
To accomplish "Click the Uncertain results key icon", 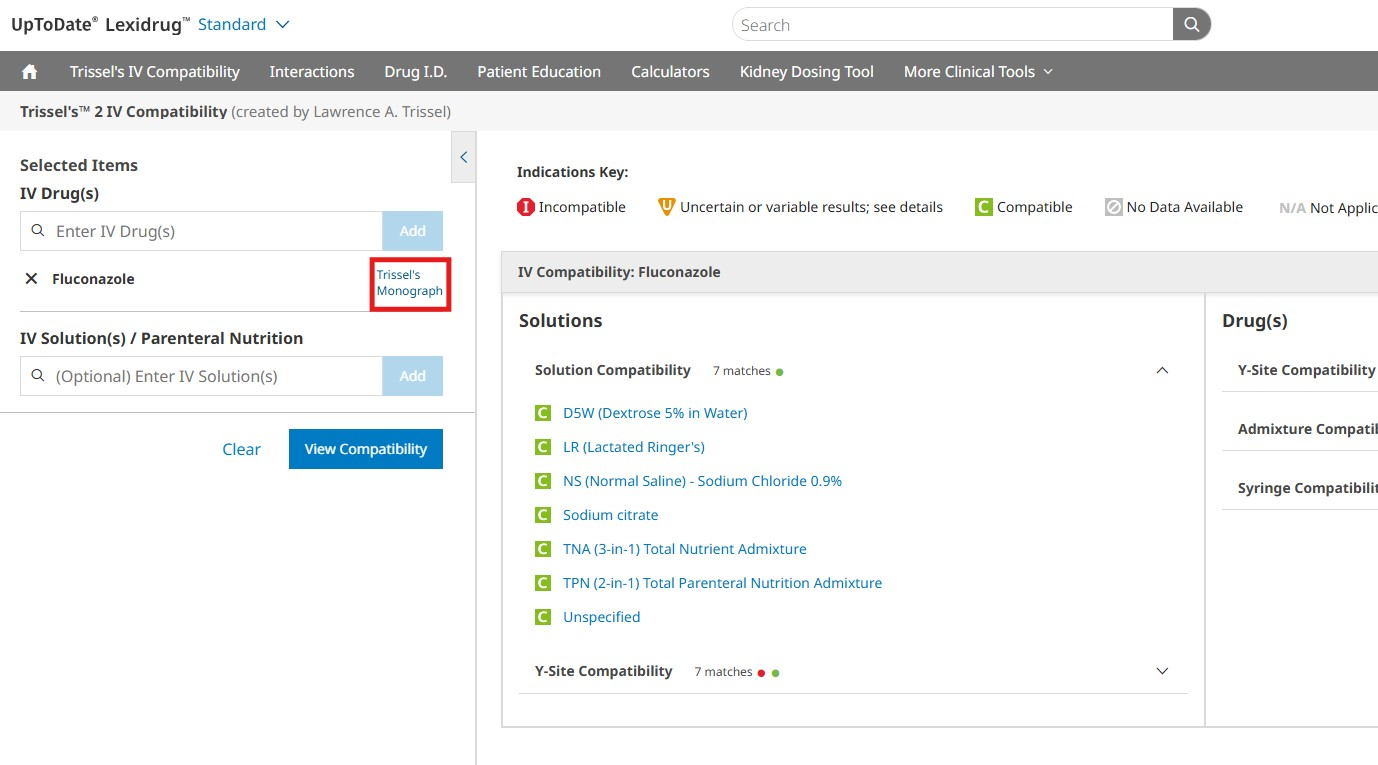I will 667,207.
